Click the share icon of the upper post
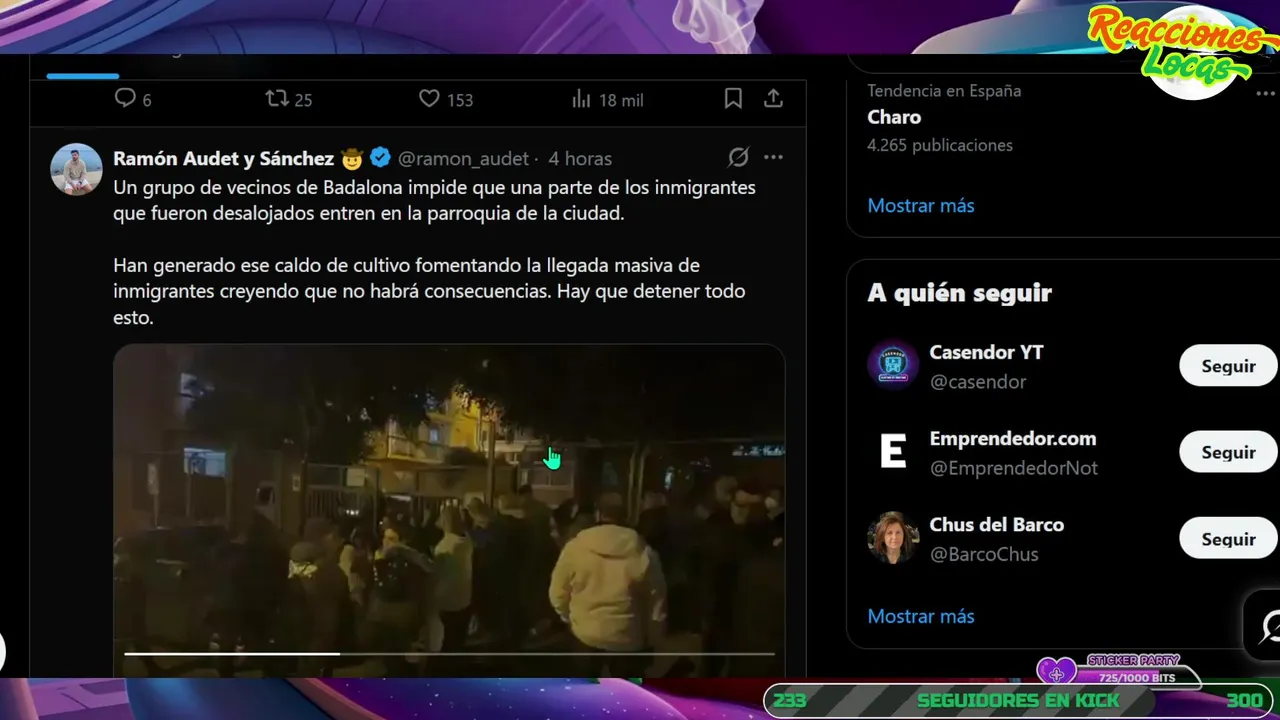Viewport: 1280px width, 720px height. click(x=773, y=98)
